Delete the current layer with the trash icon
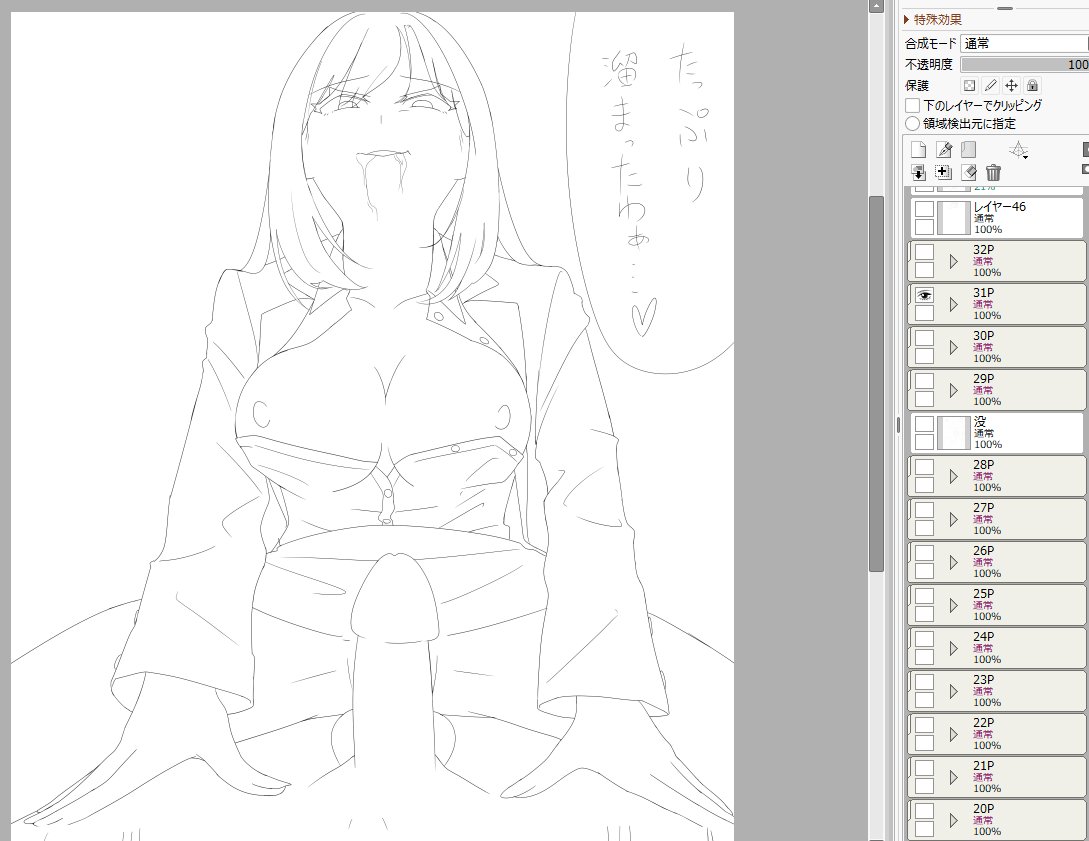This screenshot has height=841, width=1089. pos(993,172)
